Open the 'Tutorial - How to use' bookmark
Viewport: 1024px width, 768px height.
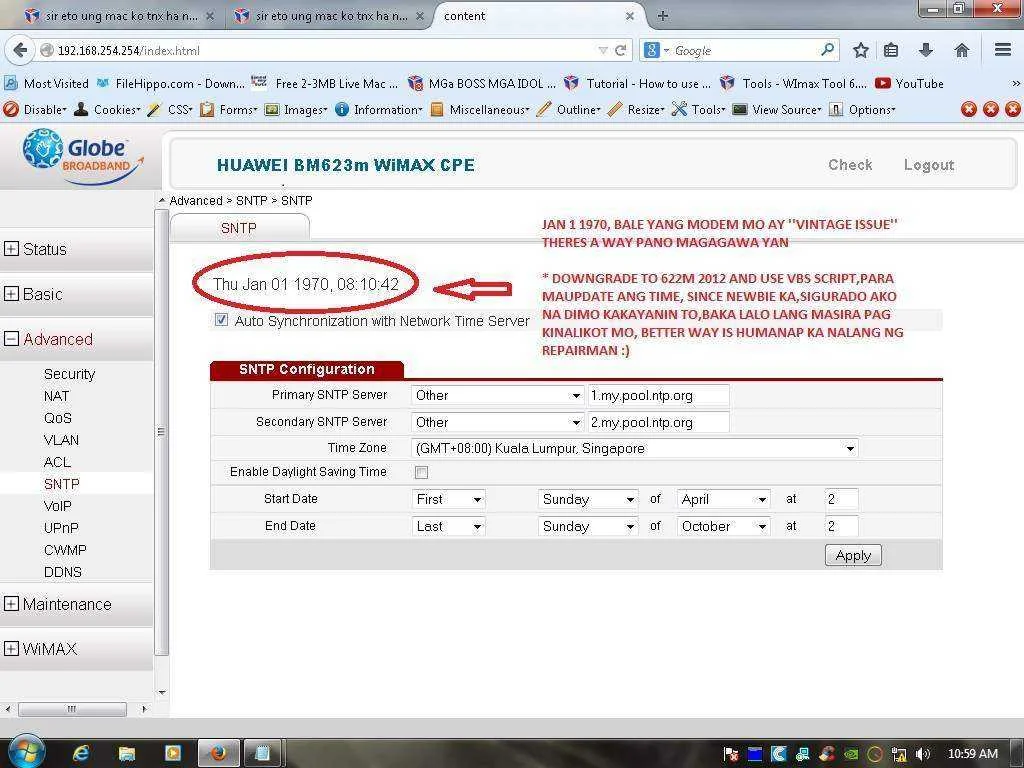[x=637, y=84]
